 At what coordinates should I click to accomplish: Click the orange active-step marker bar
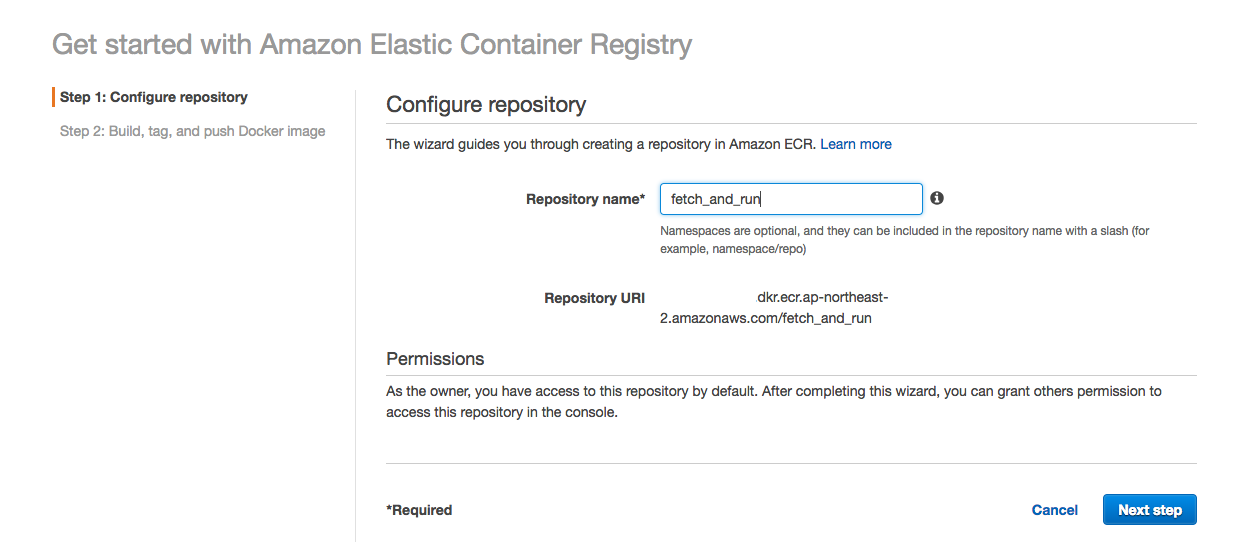point(53,97)
